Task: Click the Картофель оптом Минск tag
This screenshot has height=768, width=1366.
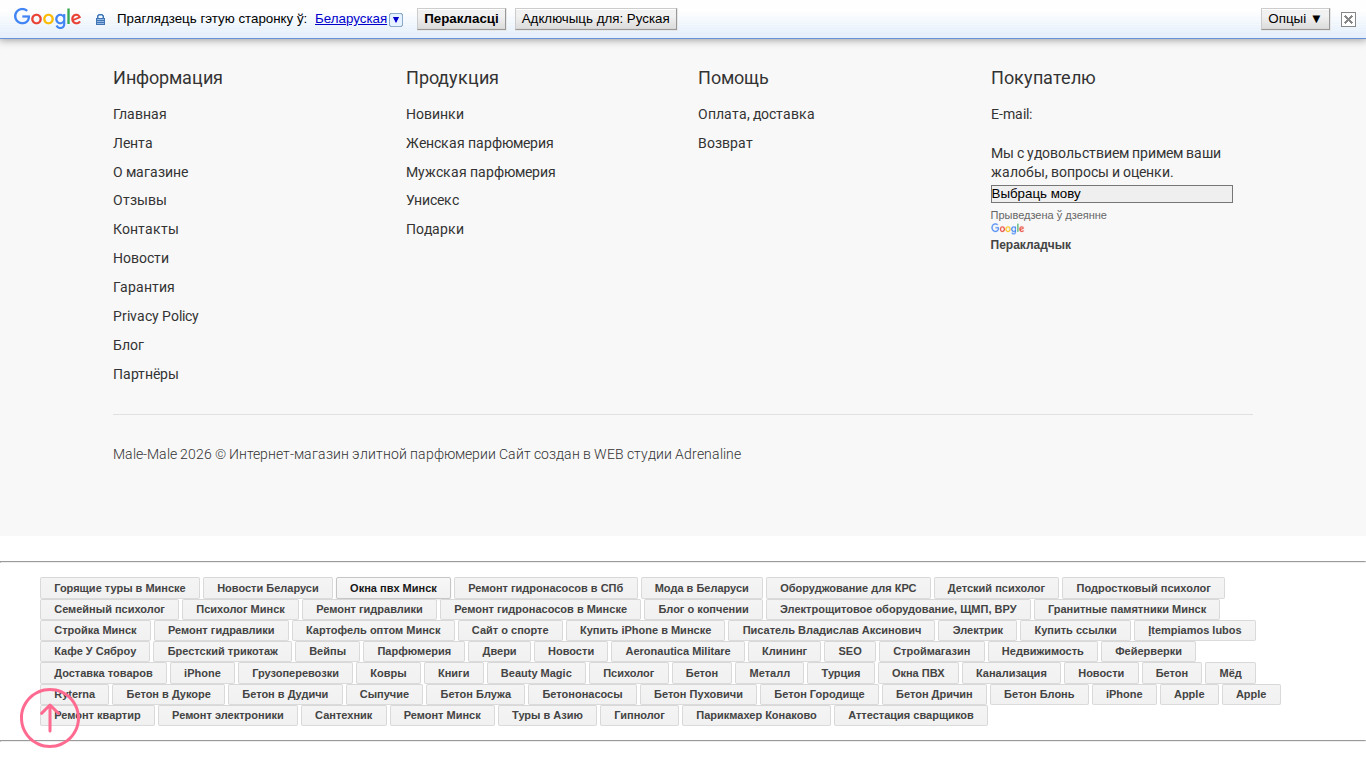Action: click(x=373, y=630)
